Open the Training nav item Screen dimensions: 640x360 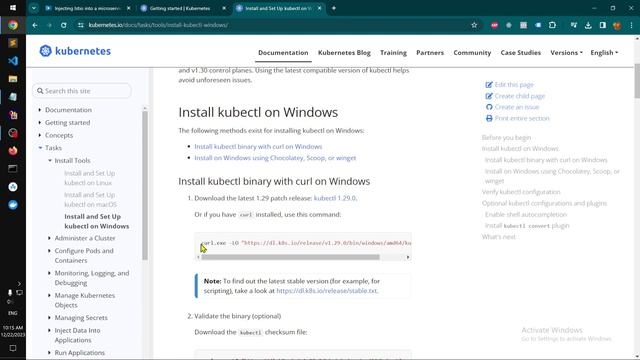pyautogui.click(x=393, y=53)
